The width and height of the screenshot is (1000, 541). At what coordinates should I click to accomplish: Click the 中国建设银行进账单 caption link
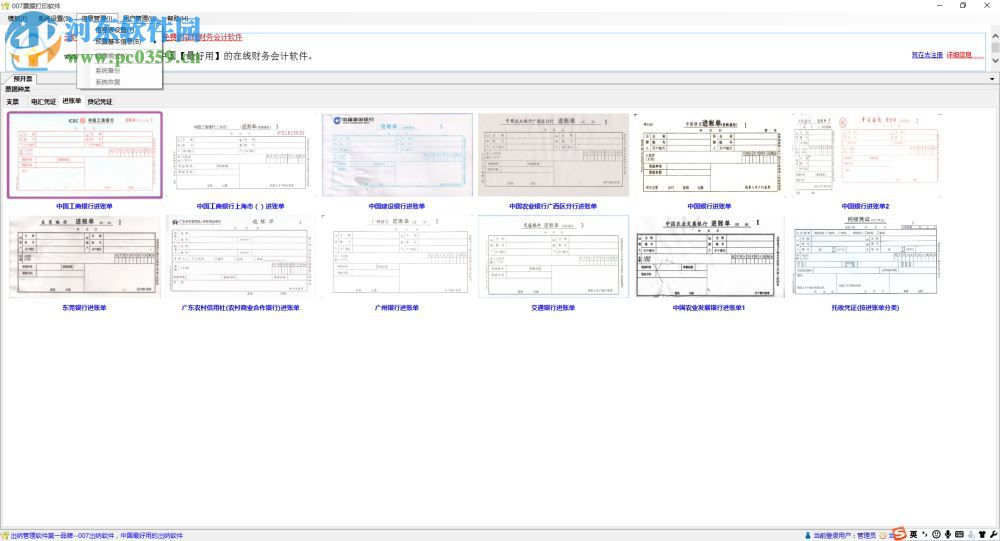[x=397, y=206]
